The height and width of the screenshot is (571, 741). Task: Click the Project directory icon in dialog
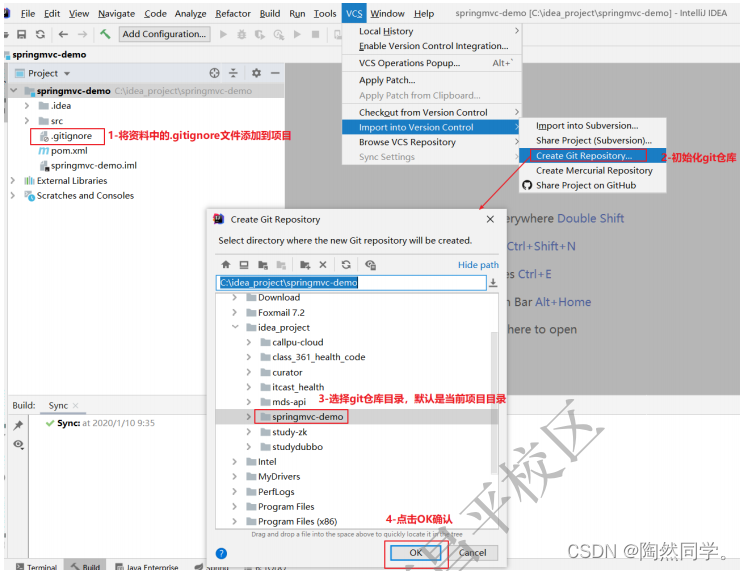point(263,265)
